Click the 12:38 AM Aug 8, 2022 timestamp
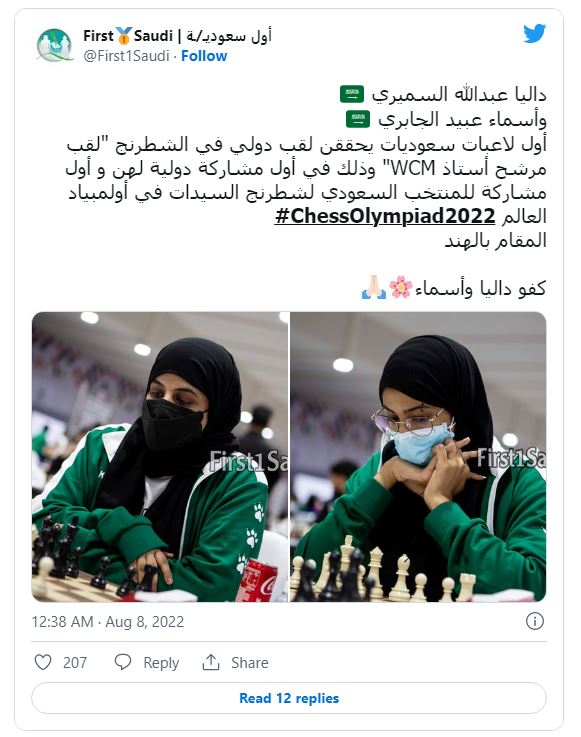Screen dimensions: 581x737 click(108, 622)
